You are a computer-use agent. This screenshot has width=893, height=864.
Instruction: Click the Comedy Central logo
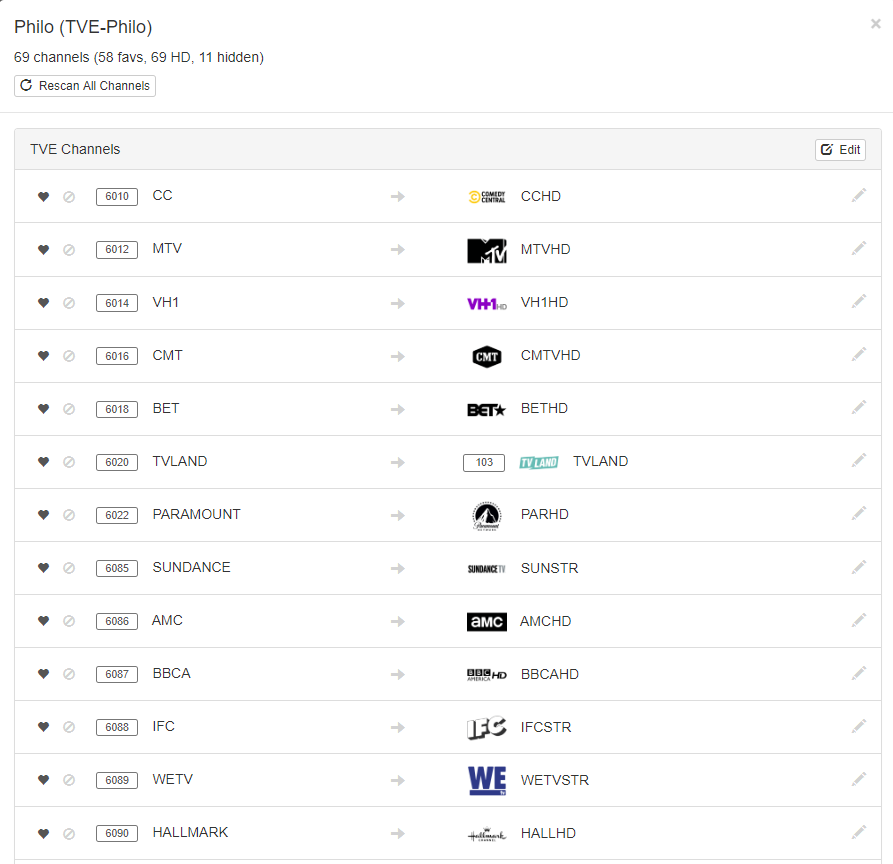point(486,197)
